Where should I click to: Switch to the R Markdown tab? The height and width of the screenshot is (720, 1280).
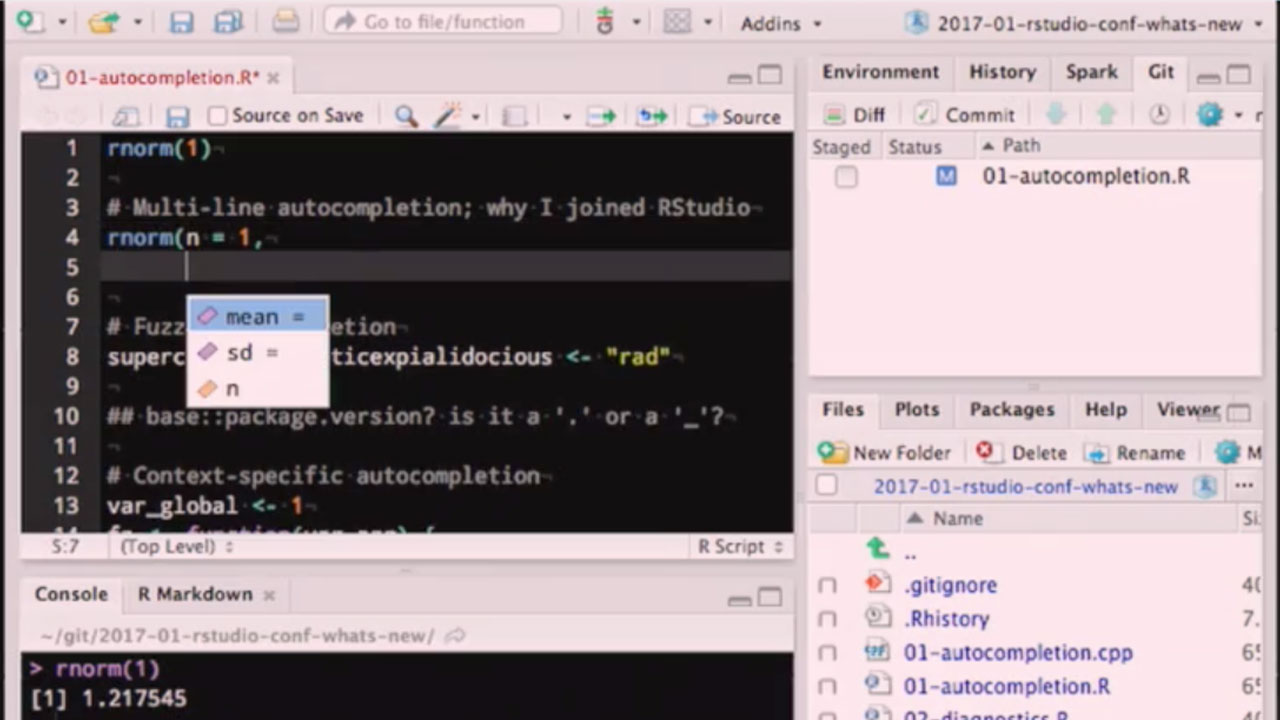195,594
